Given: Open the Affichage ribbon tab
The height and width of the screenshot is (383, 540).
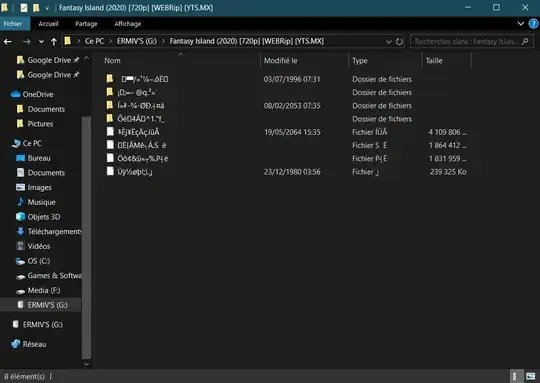Looking at the screenshot, I should pos(127,24).
